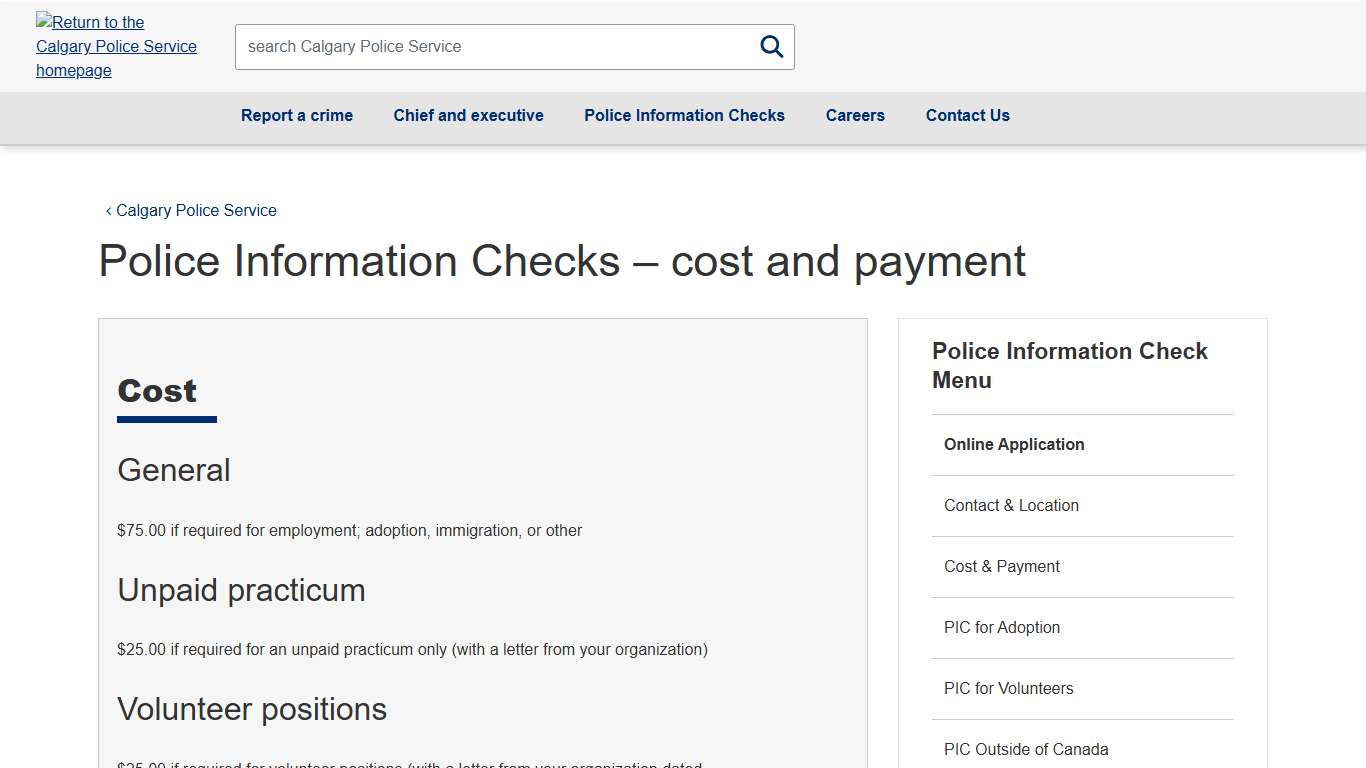The width and height of the screenshot is (1366, 768).
Task: Open the PIC for Adoption page
Action: point(1002,627)
